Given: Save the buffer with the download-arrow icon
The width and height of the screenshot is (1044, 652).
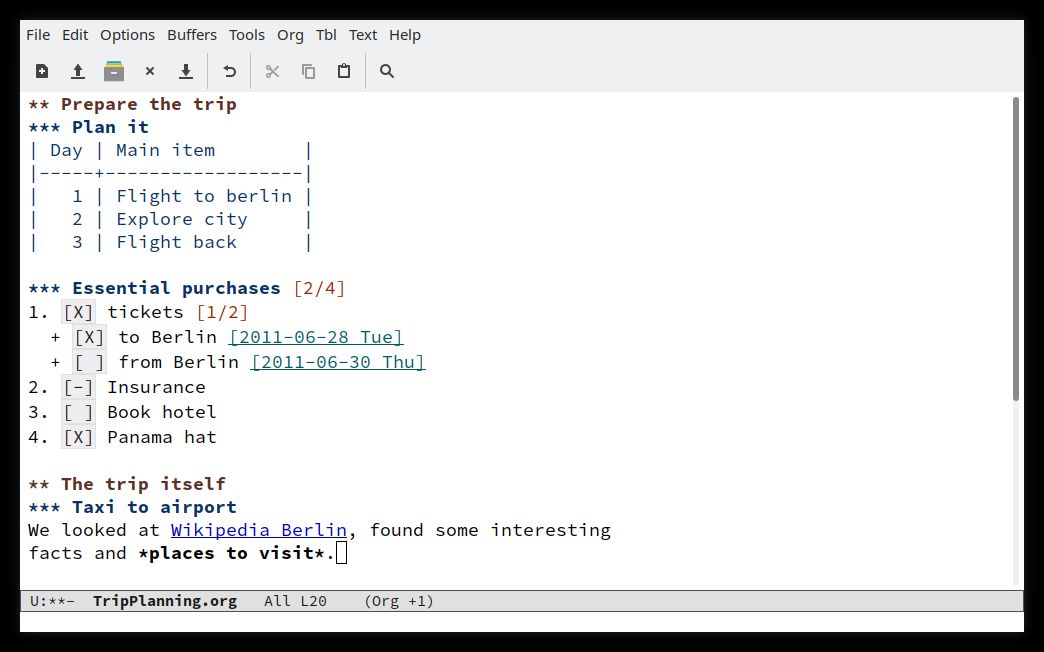Looking at the screenshot, I should pyautogui.click(x=186, y=71).
